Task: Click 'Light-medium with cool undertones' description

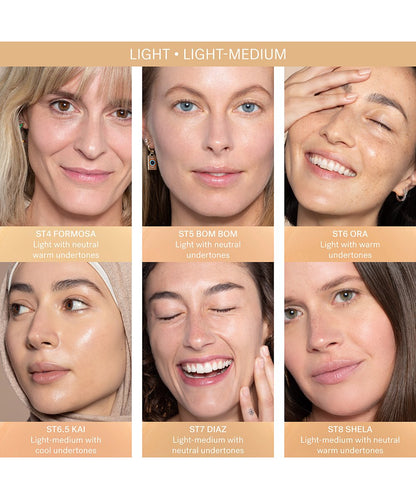Action: (x=66, y=445)
